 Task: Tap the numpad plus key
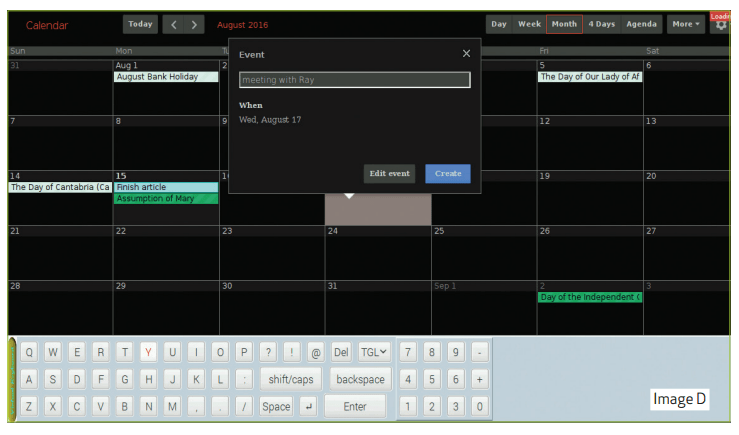point(479,379)
